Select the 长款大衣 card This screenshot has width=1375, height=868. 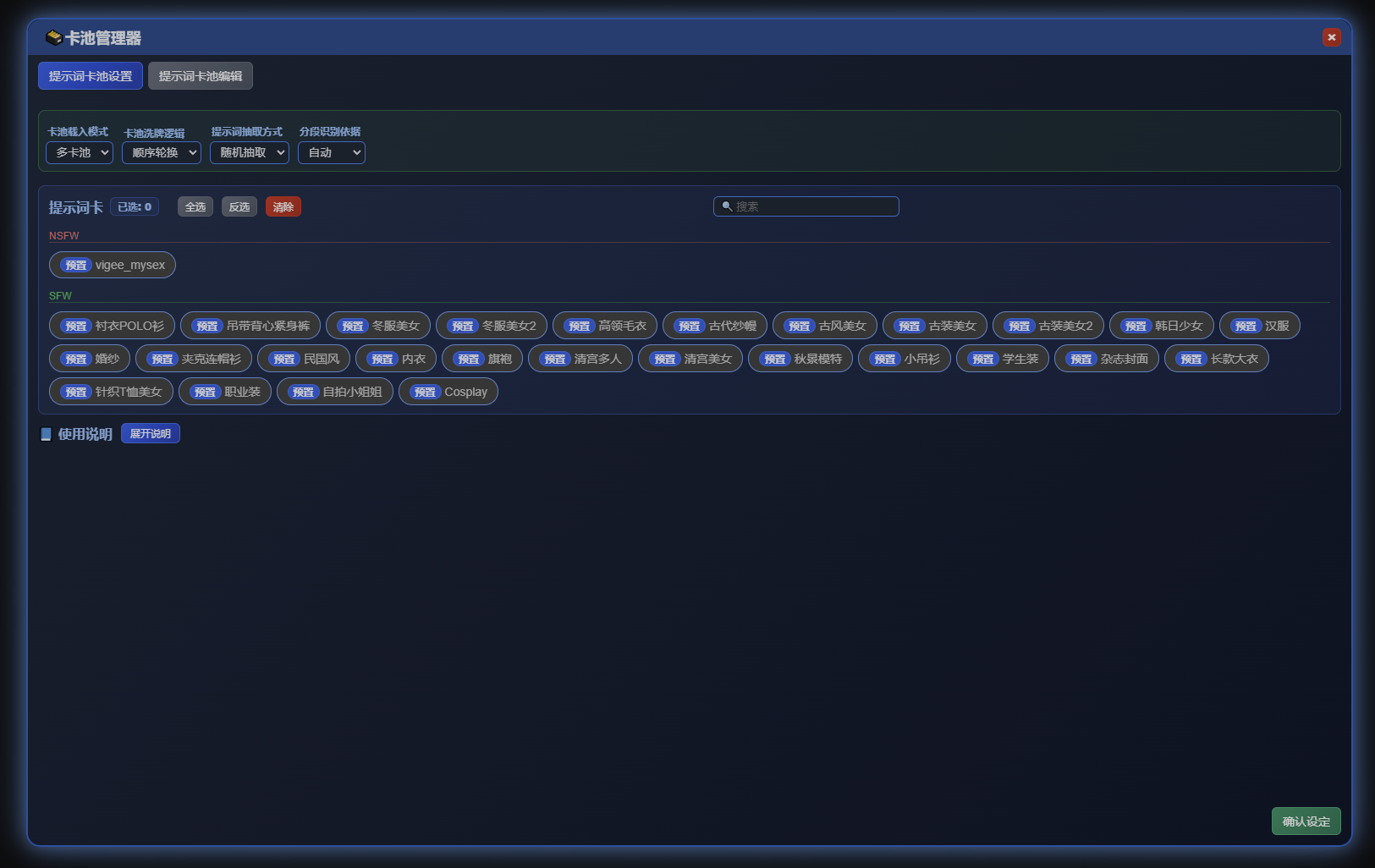(1217, 359)
